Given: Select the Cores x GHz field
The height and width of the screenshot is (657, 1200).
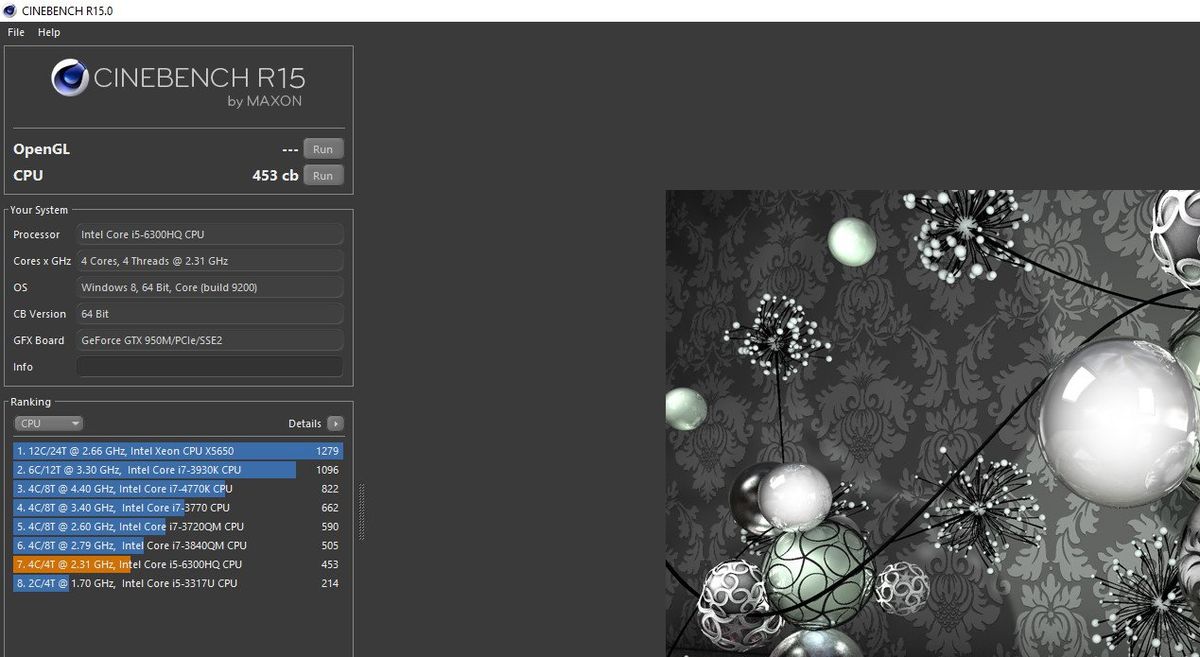Looking at the screenshot, I should click(x=210, y=261).
